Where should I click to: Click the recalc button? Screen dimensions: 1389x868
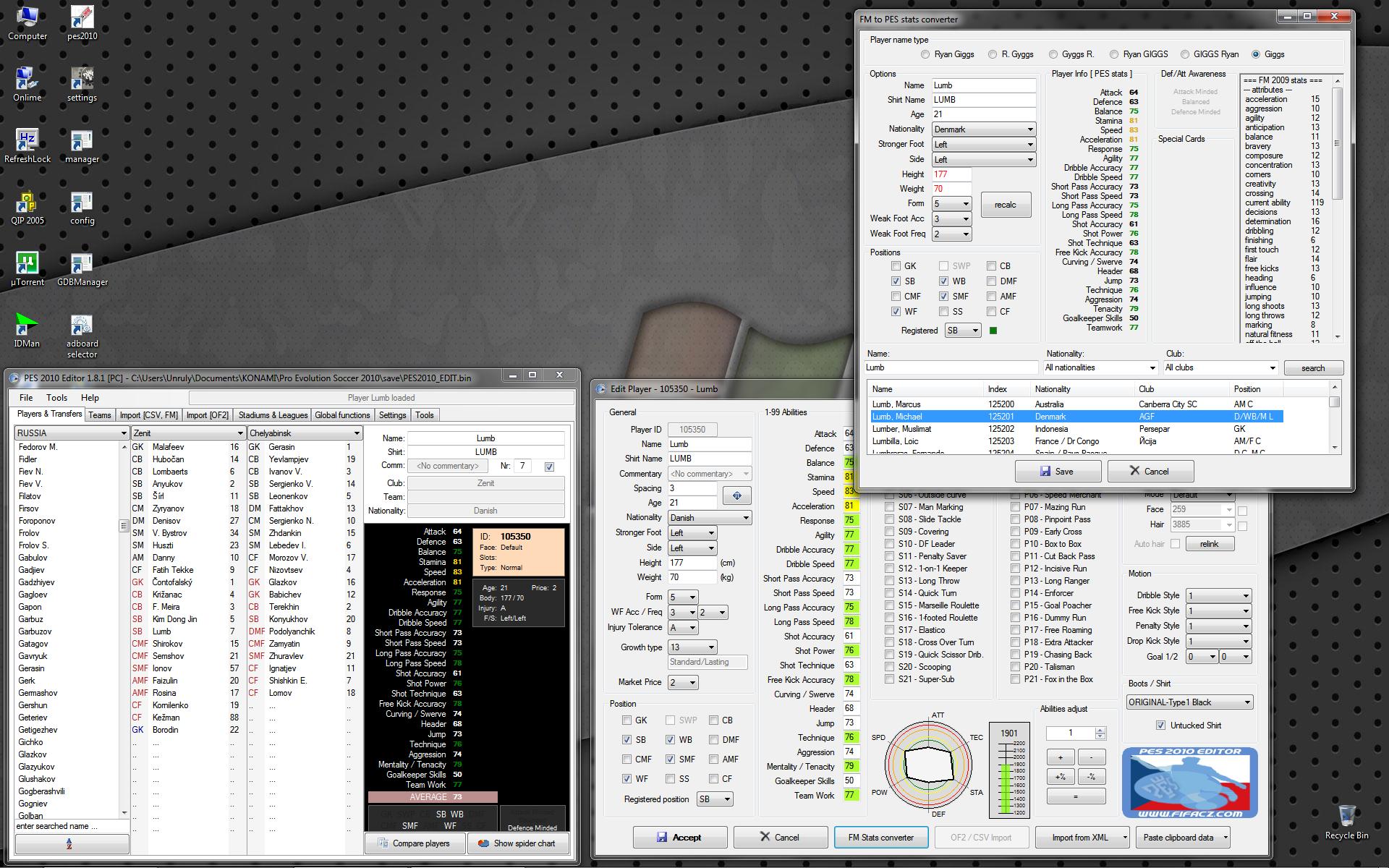tap(1006, 205)
